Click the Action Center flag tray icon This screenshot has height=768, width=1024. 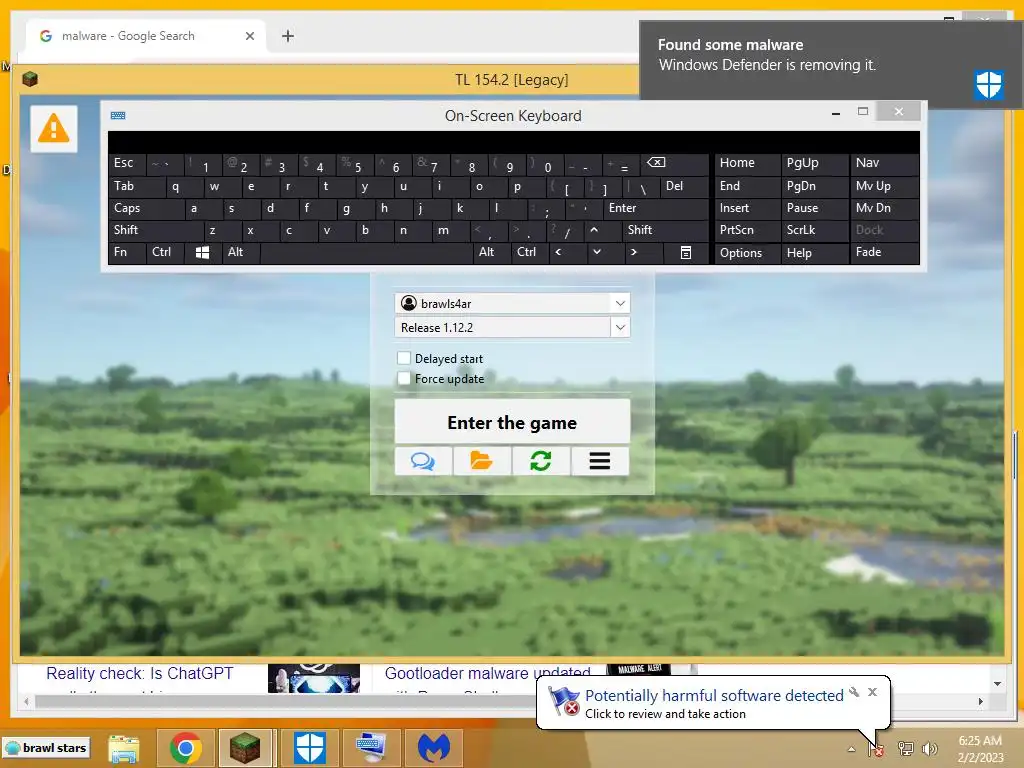[876, 749]
